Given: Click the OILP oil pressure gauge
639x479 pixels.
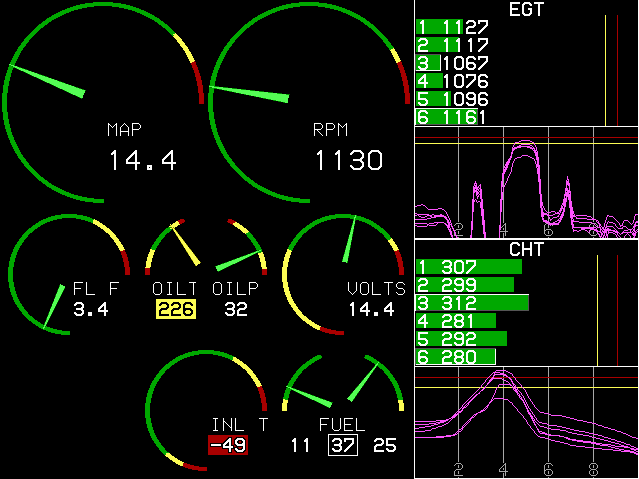Looking at the screenshot, I should point(236,262).
